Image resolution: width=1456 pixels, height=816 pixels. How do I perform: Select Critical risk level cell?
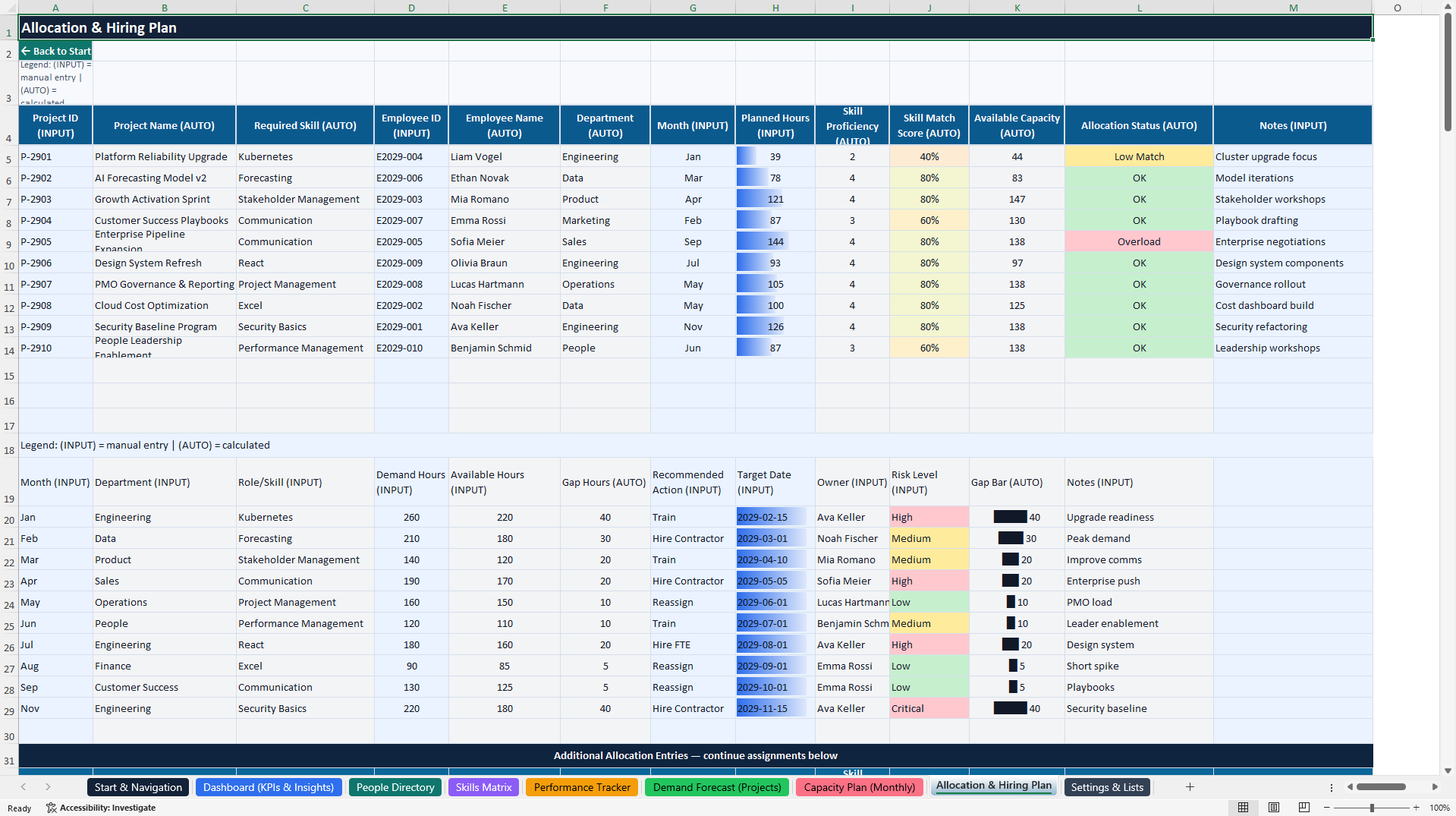(929, 708)
